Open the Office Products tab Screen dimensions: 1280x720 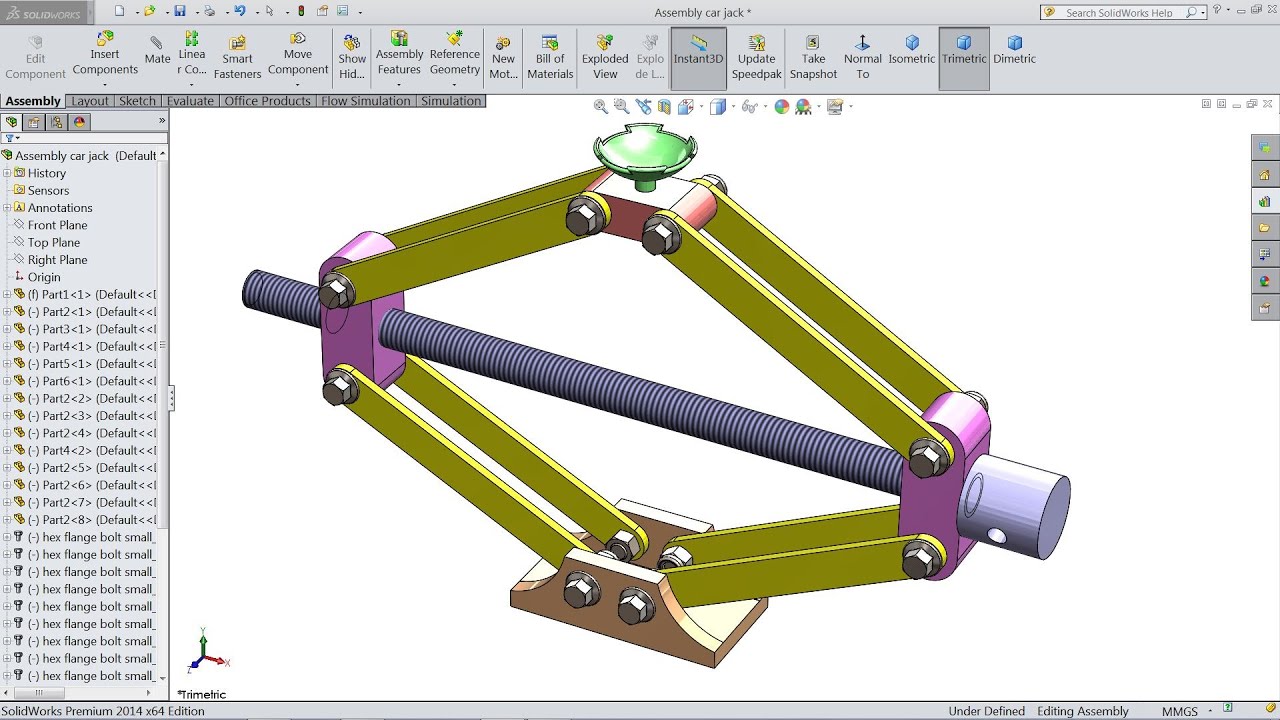268,101
